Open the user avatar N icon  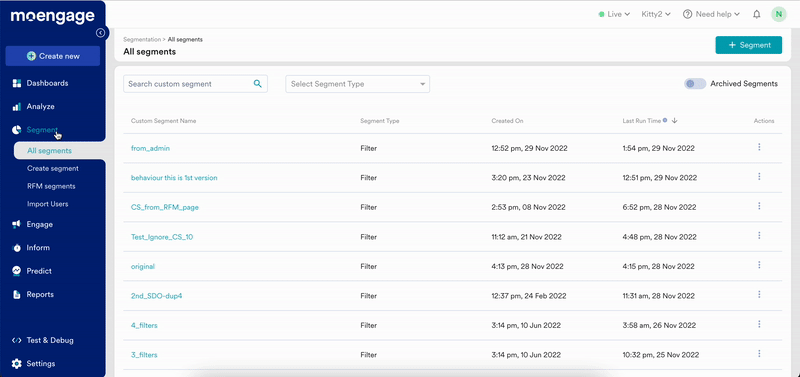tap(779, 14)
